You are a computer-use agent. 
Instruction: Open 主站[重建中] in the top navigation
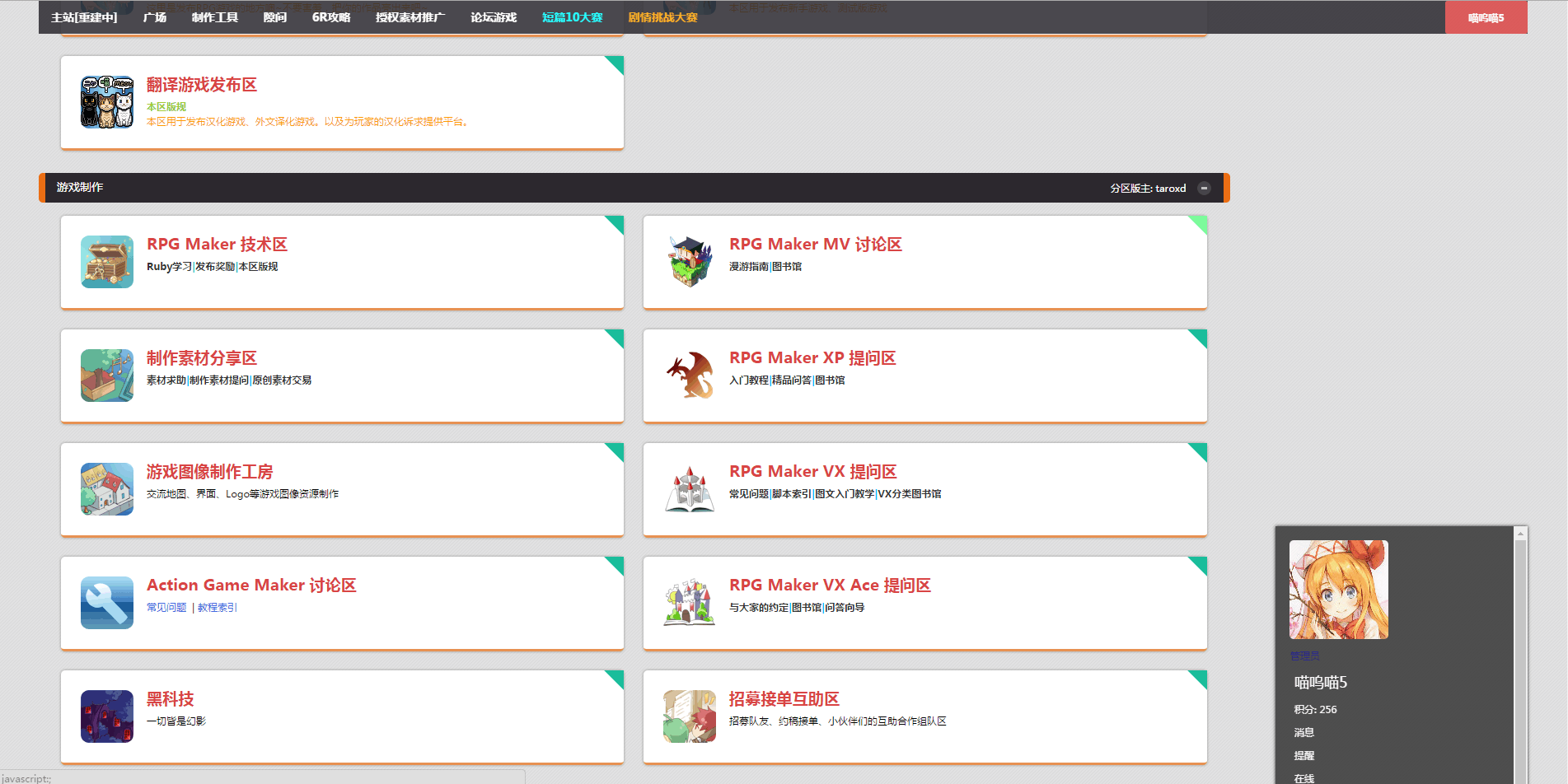pyautogui.click(x=84, y=17)
